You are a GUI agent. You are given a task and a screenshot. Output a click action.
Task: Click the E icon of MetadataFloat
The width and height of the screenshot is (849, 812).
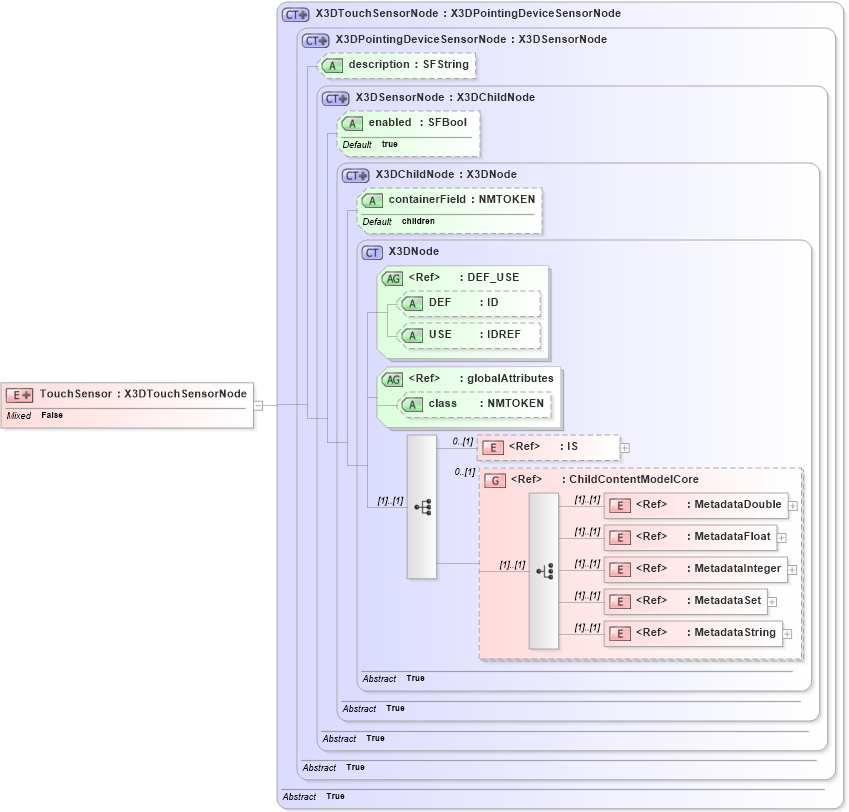[x=620, y=538]
